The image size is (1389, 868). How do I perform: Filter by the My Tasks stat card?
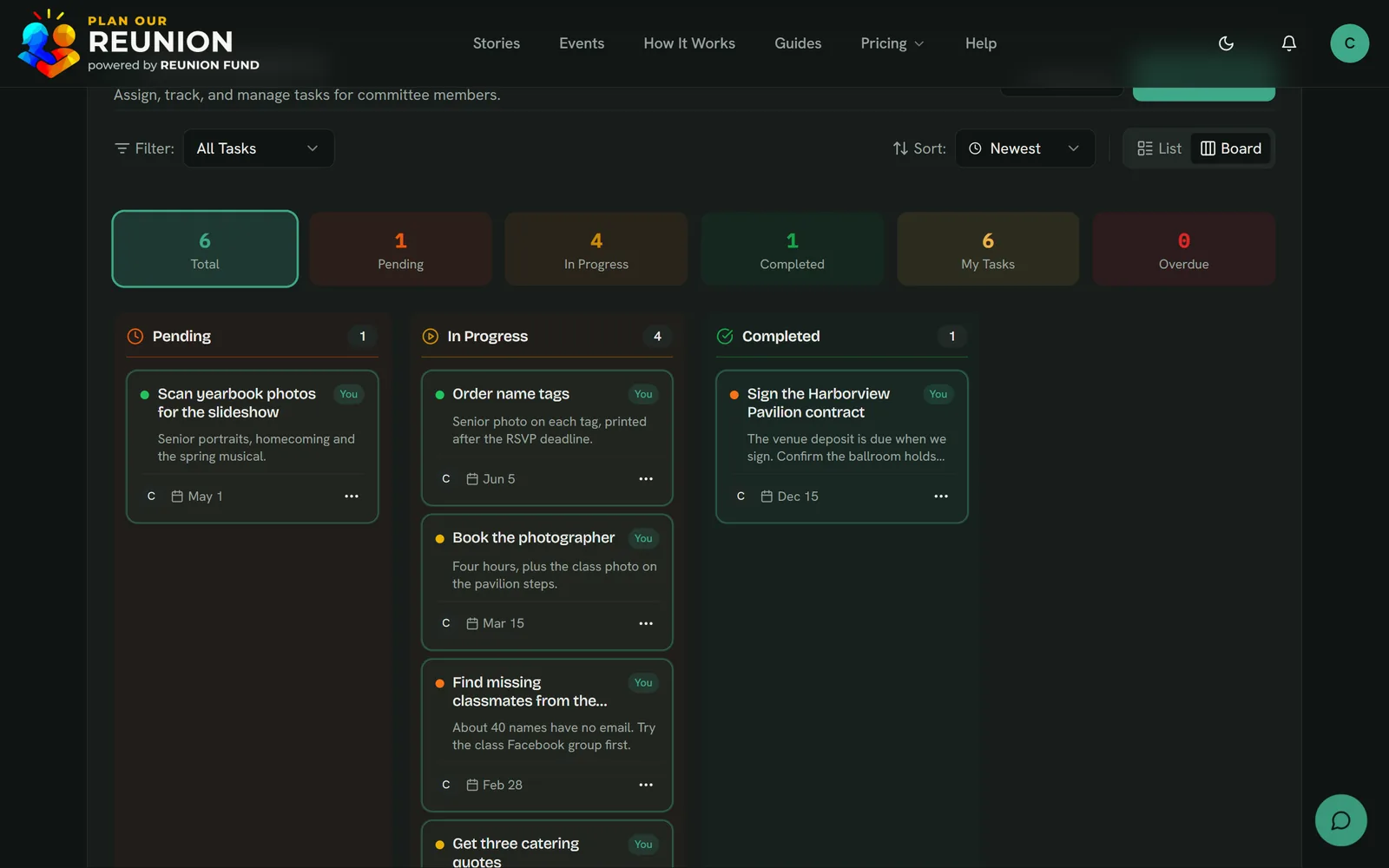tap(988, 249)
